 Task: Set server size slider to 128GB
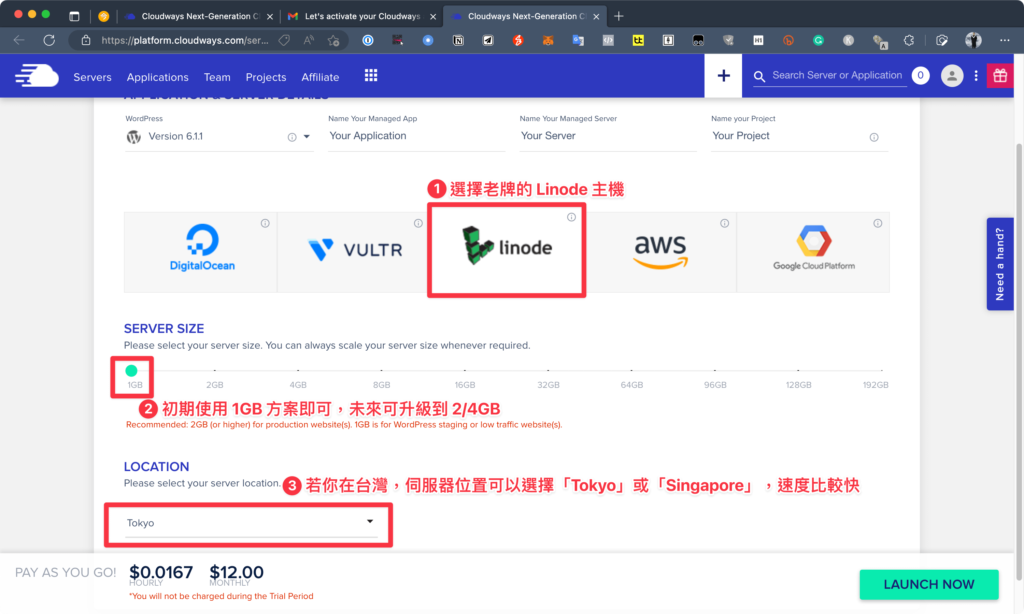[798, 371]
